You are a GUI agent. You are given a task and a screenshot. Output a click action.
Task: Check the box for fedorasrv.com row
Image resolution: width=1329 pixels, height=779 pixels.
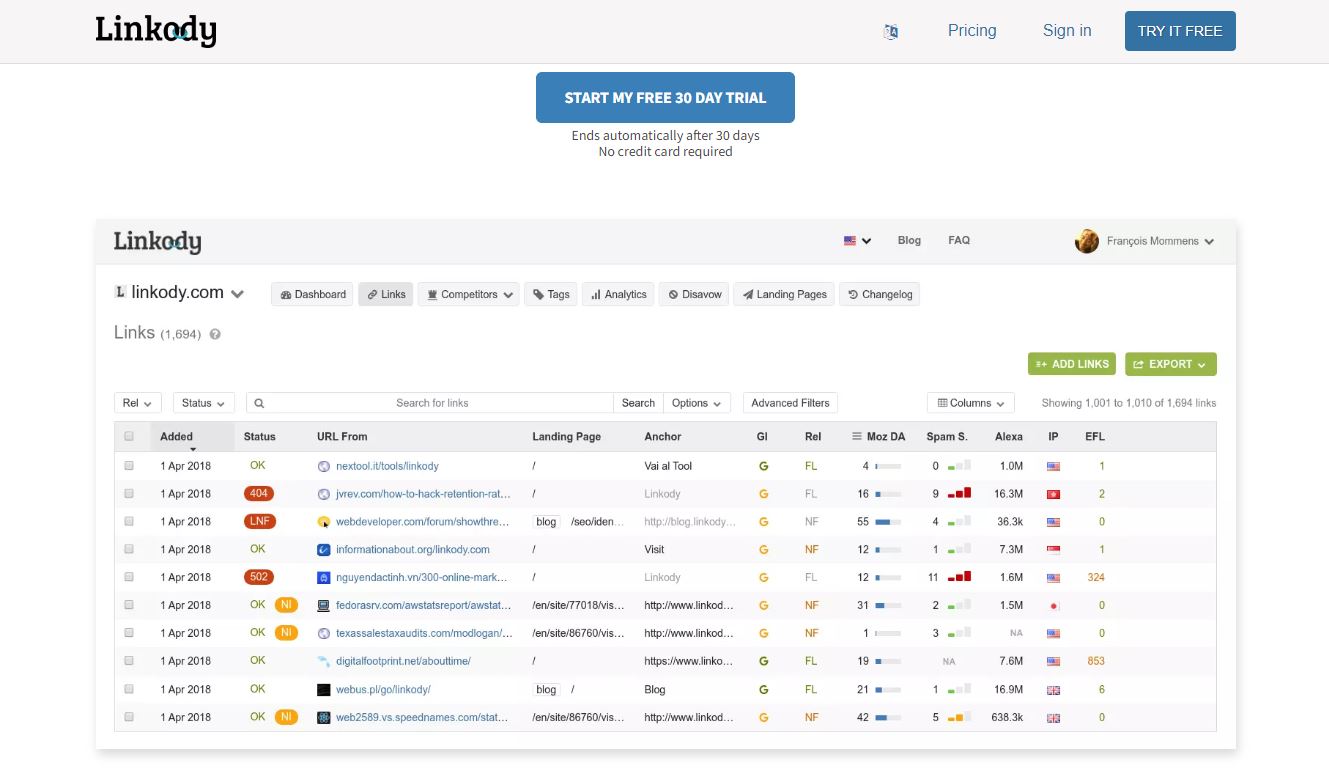[129, 605]
